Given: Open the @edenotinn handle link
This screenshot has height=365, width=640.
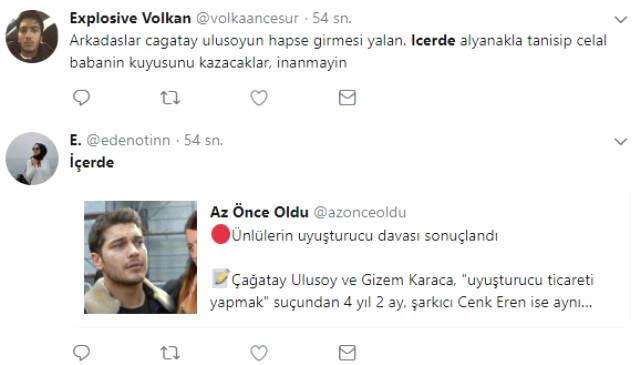Looking at the screenshot, I should point(128,140).
